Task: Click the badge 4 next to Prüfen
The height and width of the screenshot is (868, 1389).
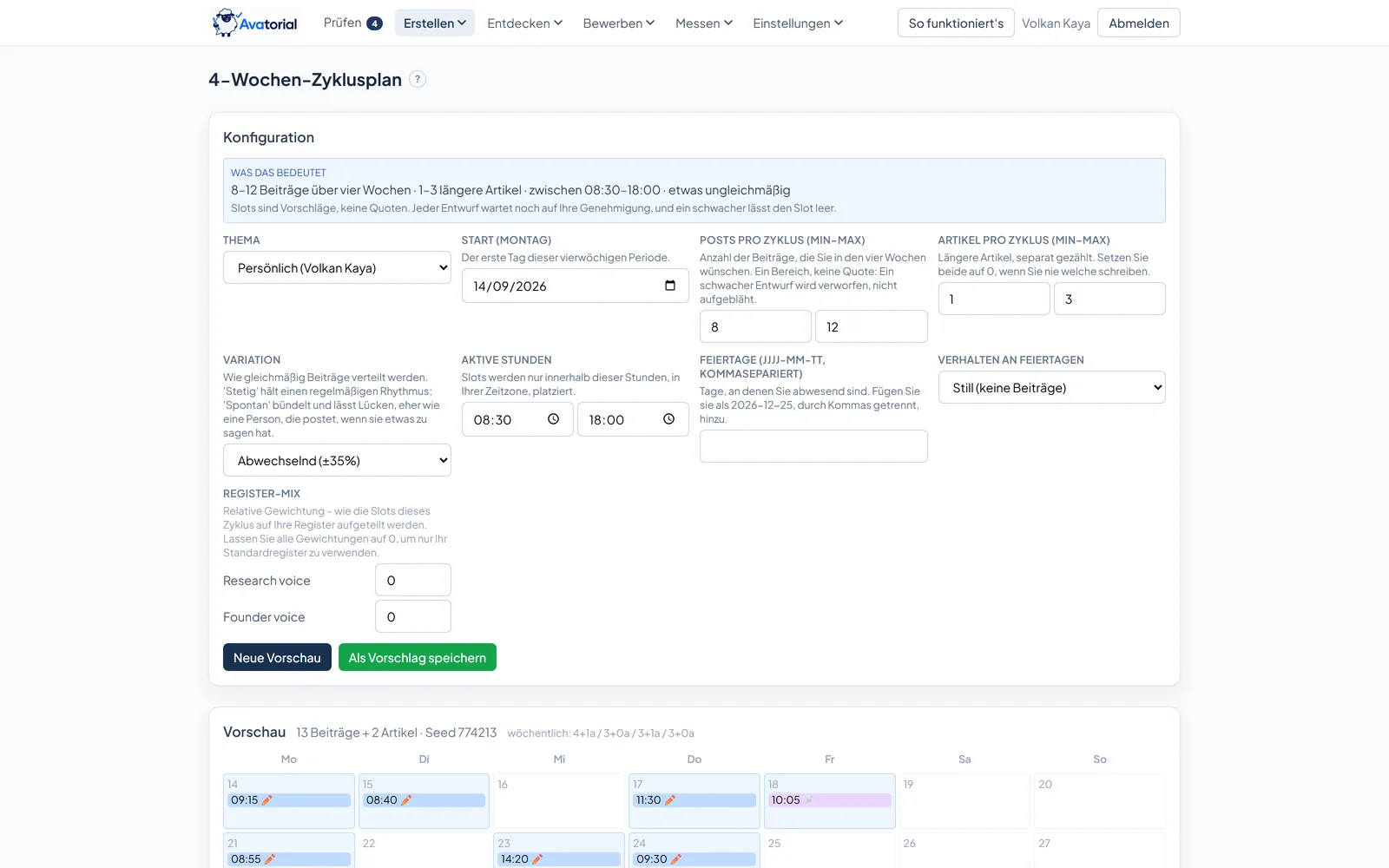Action: 374,23
